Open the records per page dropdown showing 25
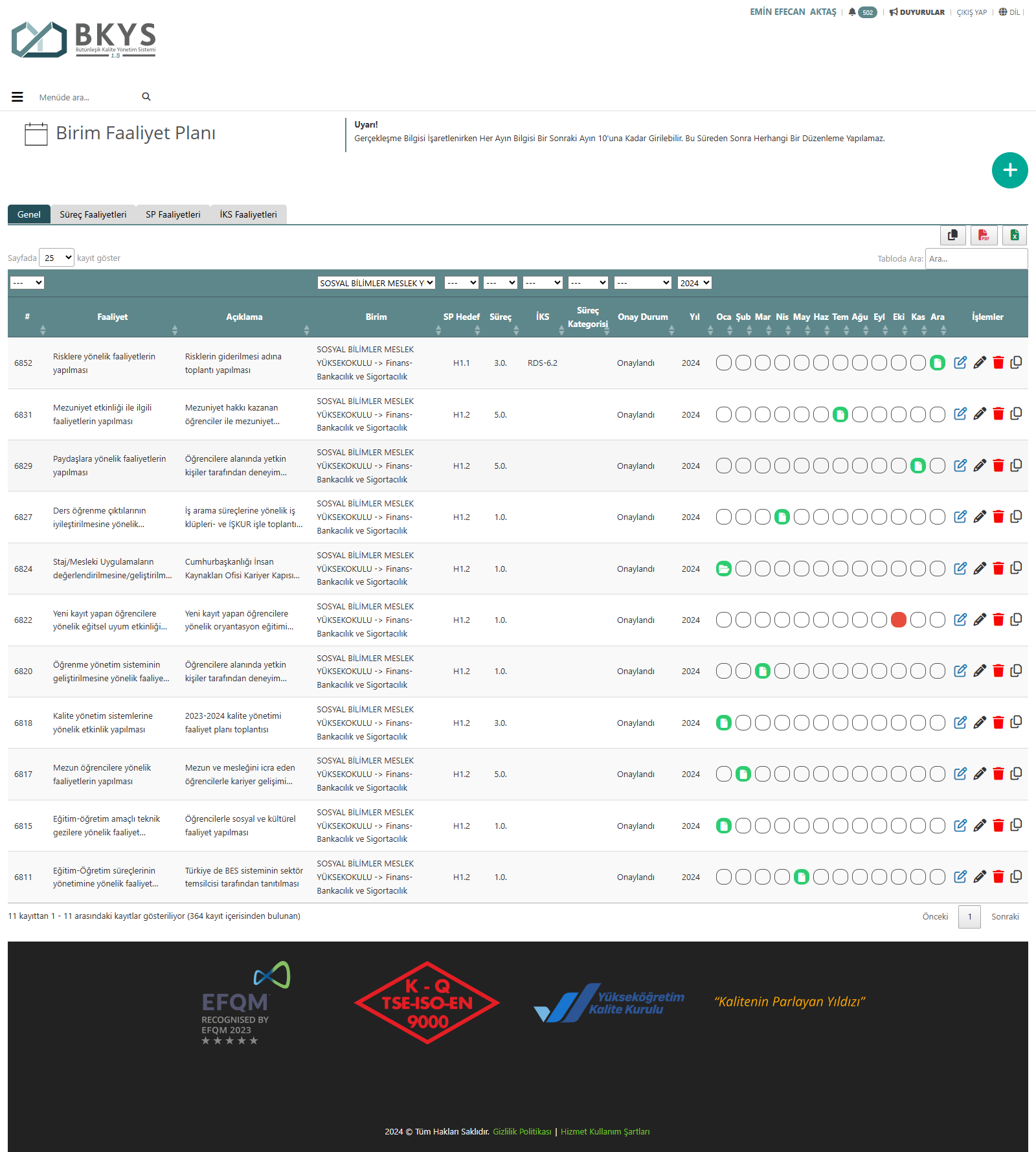This screenshot has width=1036, height=1152. click(x=57, y=258)
